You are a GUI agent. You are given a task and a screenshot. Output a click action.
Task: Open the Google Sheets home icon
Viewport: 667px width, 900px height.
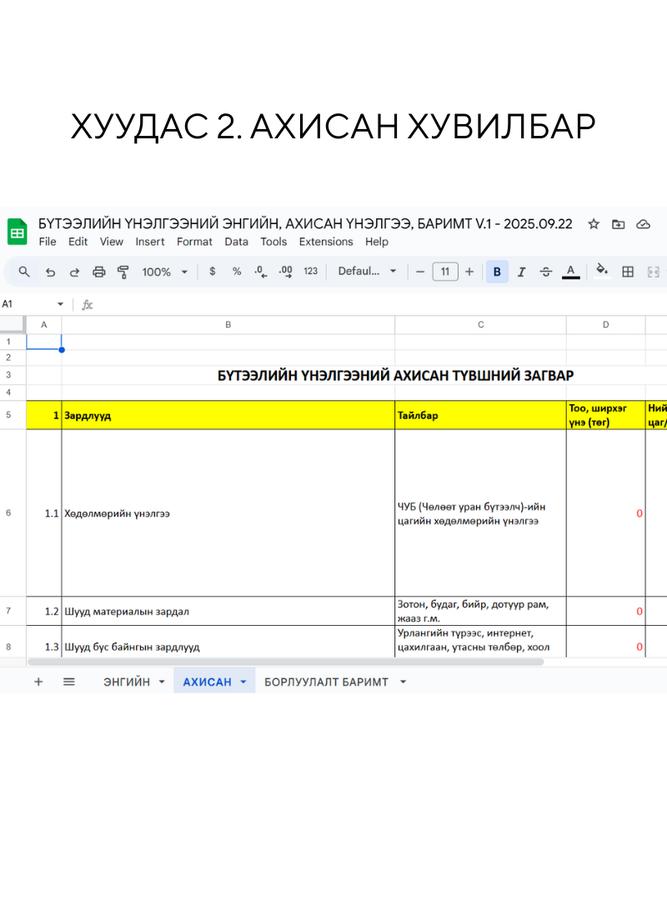click(17, 232)
